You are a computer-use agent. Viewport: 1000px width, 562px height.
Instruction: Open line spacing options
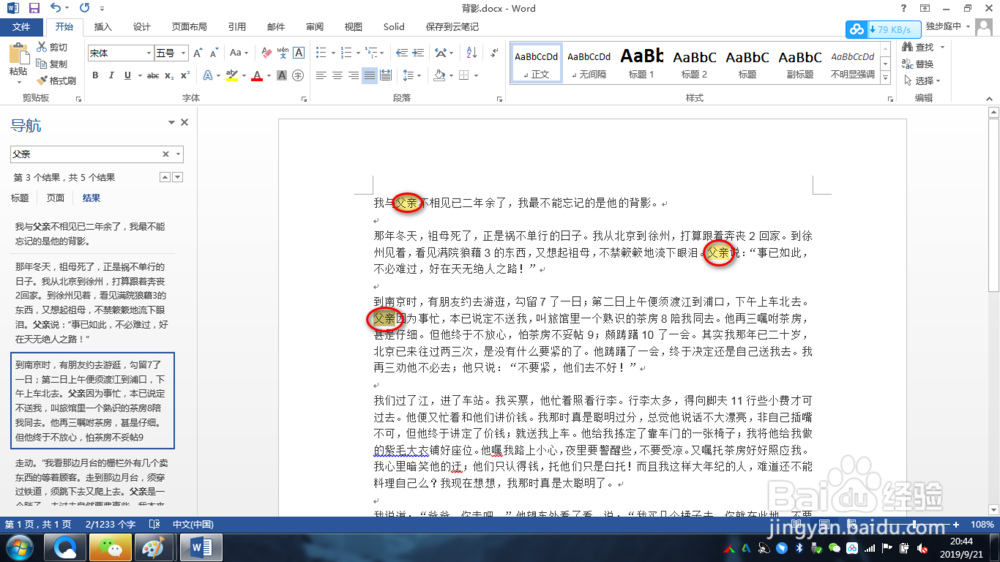coord(411,75)
